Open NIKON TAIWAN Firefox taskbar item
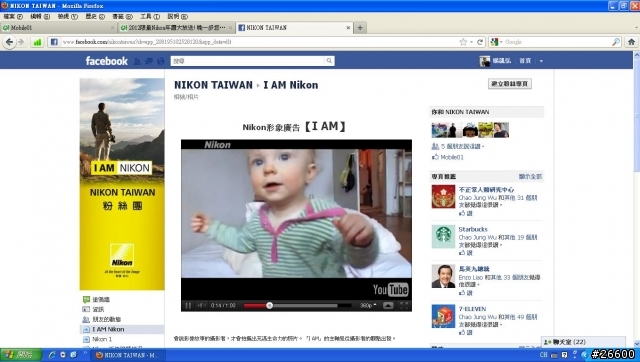 coord(127,355)
